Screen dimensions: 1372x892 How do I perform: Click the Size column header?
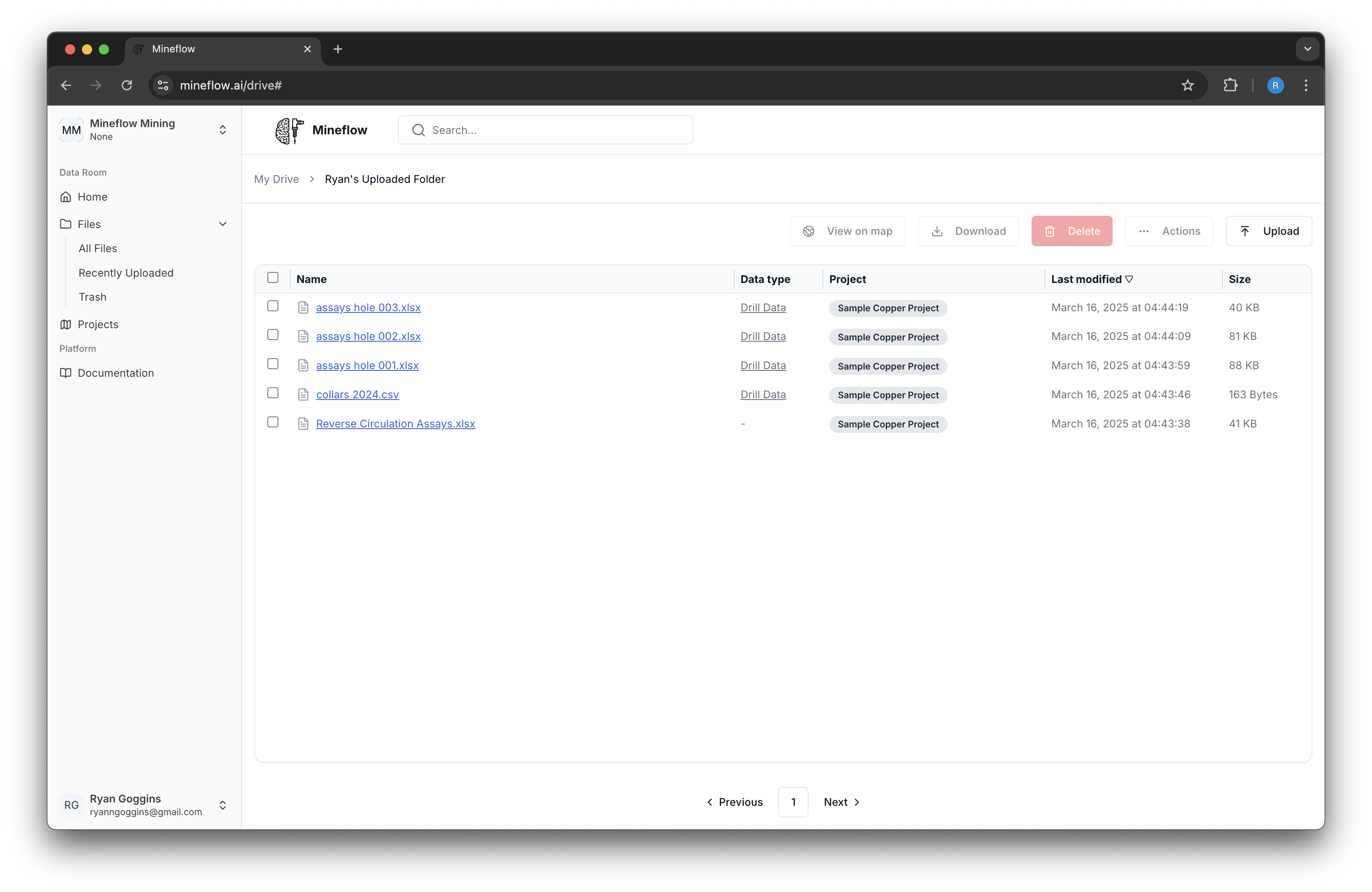[1239, 280]
